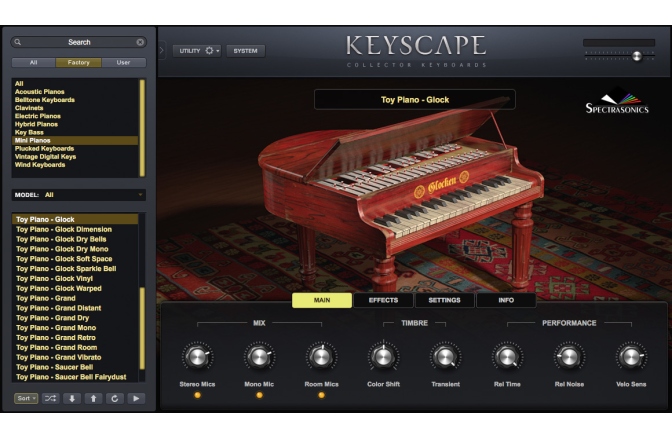Click the search magnifier icon
The width and height of the screenshot is (672, 440).
[18, 42]
